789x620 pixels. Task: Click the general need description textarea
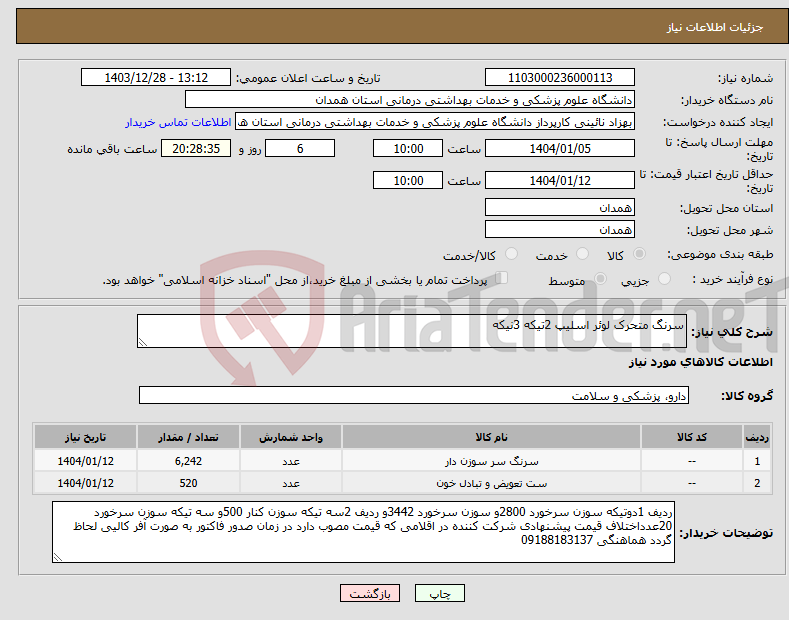pos(412,331)
